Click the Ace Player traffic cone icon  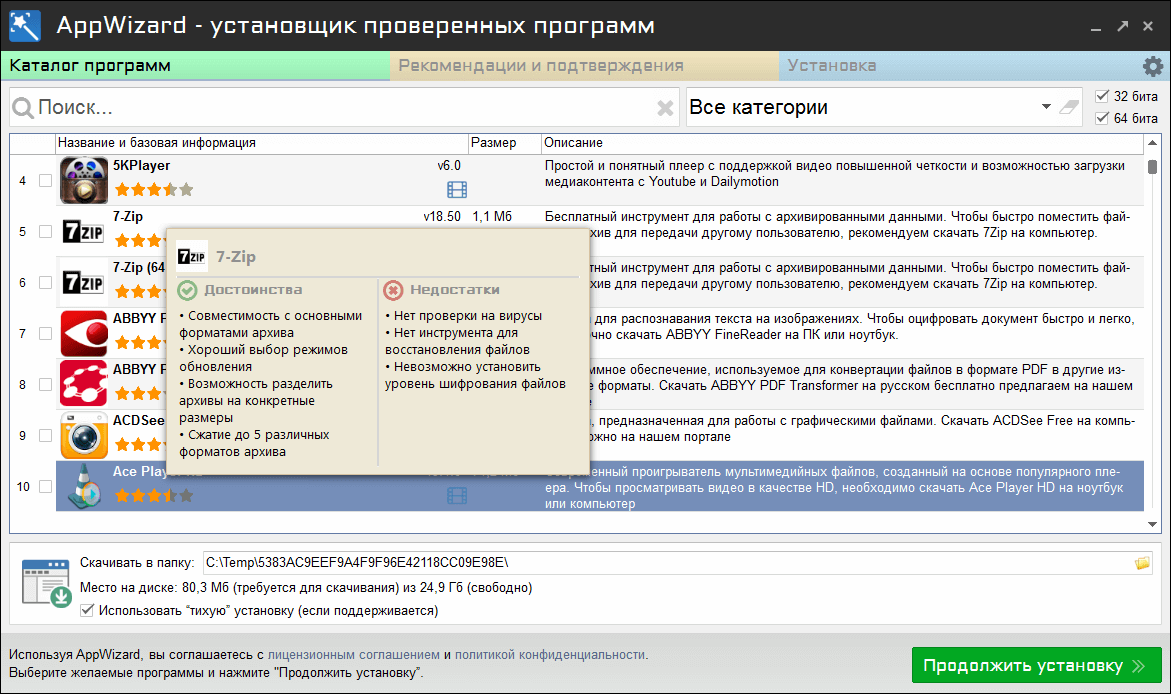[84, 486]
